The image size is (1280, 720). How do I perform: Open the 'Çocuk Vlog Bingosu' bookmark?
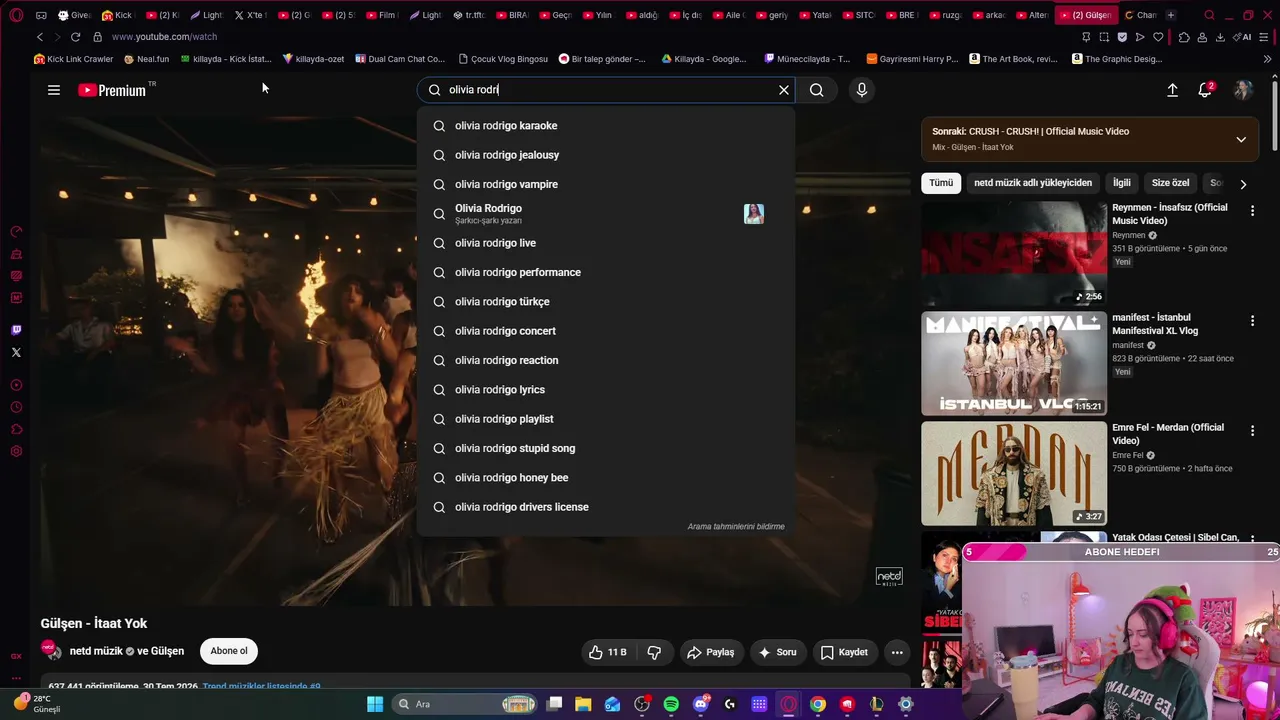click(503, 59)
